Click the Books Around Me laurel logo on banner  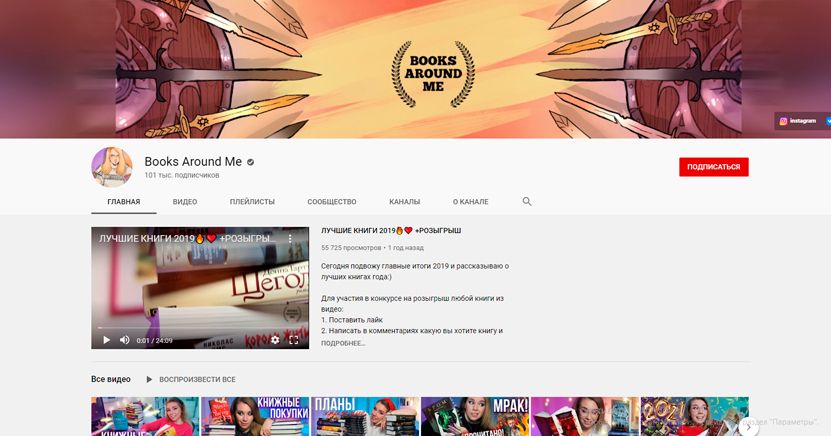click(x=433, y=74)
